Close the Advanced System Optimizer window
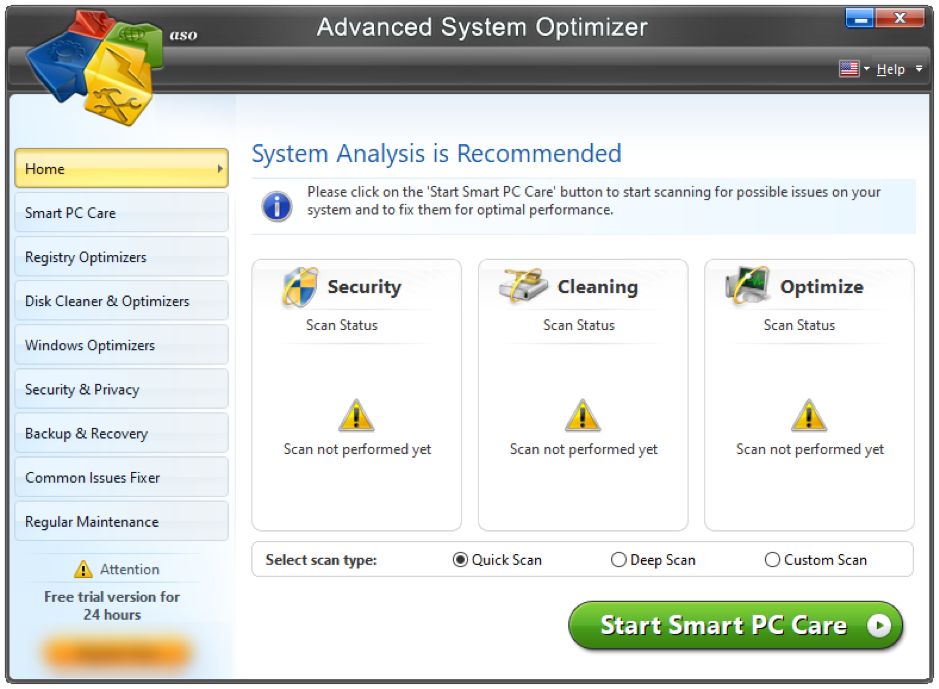The width and height of the screenshot is (939, 689). point(899,18)
